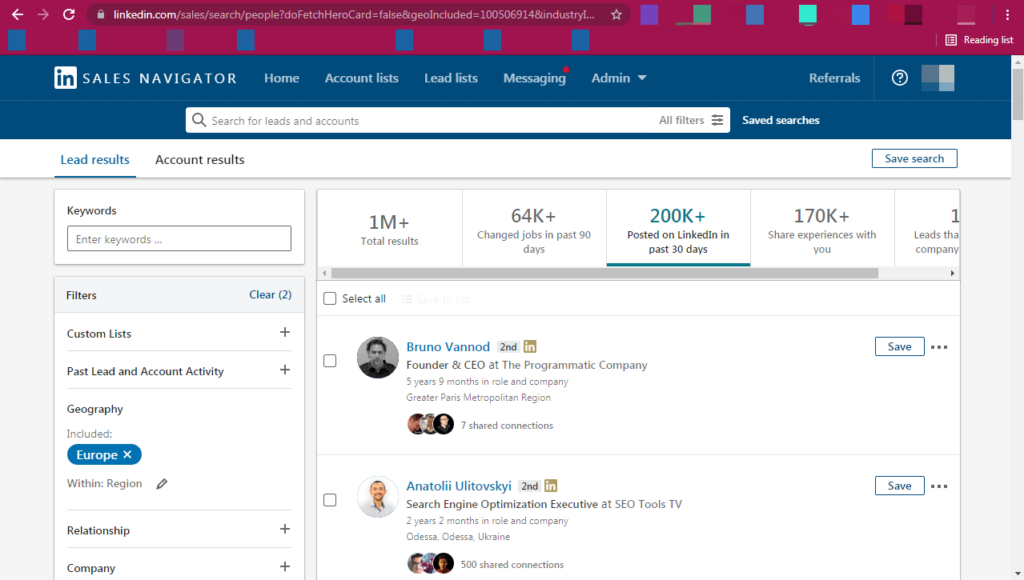The width and height of the screenshot is (1024, 580).
Task: Expand the Past Lead and Account Activity filter
Action: tap(285, 370)
